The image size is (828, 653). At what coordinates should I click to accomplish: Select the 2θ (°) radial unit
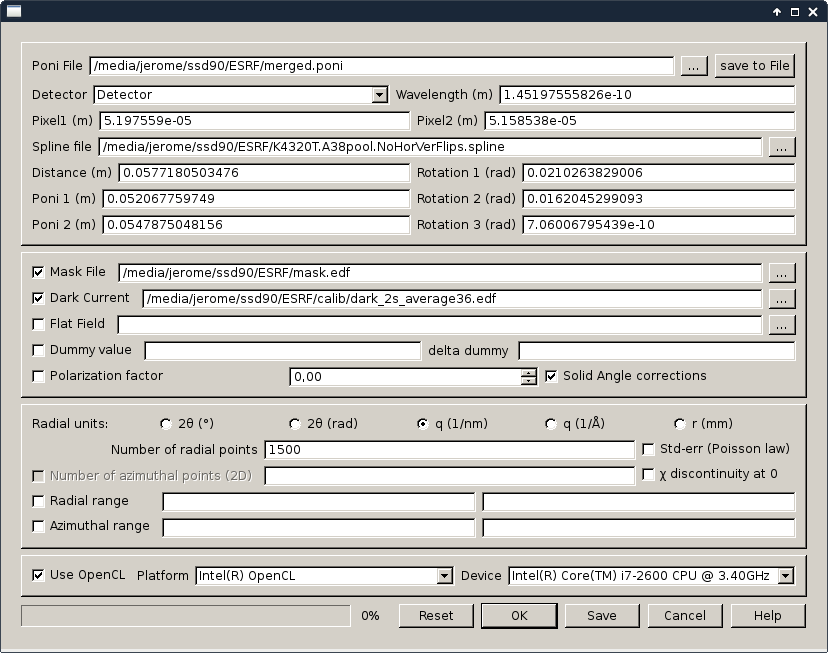click(x=166, y=423)
